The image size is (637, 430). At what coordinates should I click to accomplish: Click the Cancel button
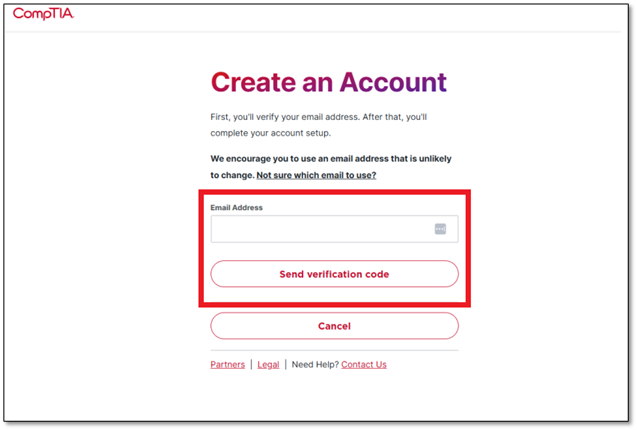(334, 326)
